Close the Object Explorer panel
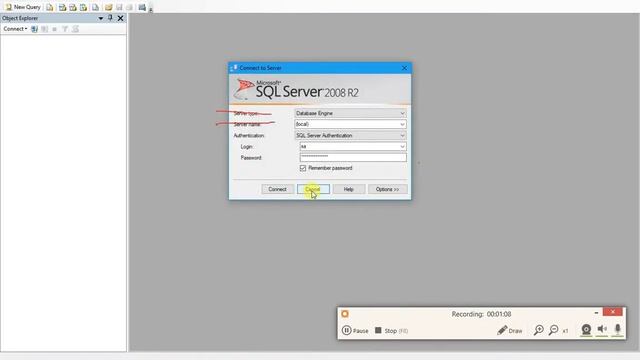This screenshot has height=360, width=640. tap(120, 18)
